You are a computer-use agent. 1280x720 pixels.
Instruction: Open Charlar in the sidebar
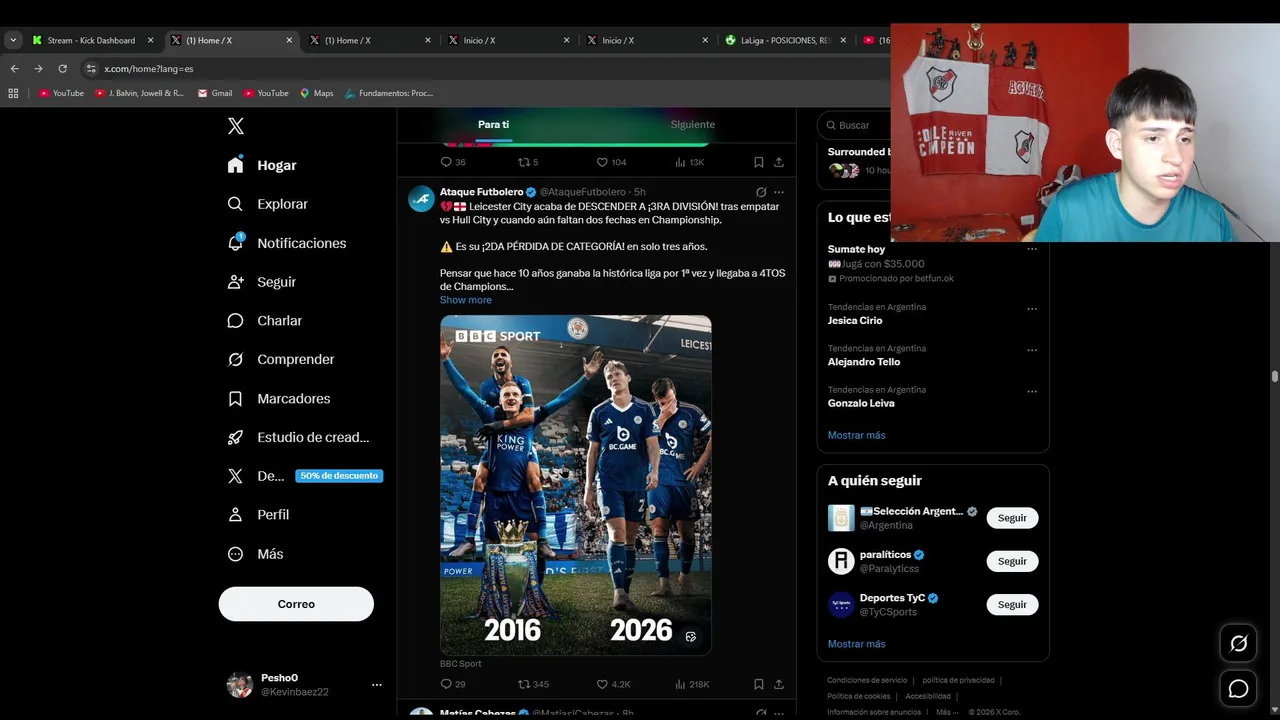(x=264, y=321)
